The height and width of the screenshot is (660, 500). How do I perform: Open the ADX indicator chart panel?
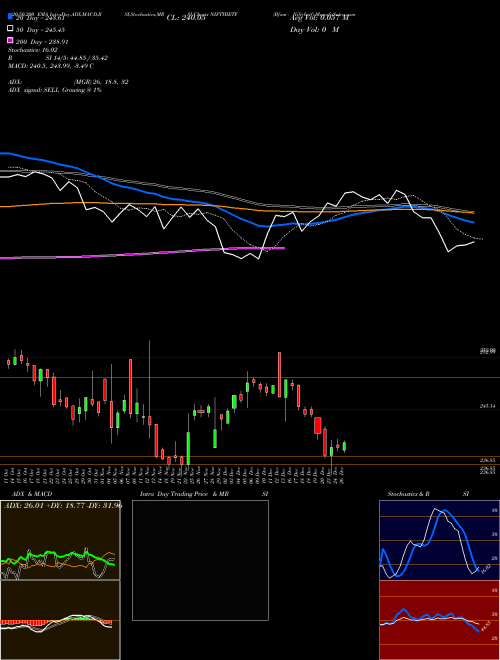tap(60, 540)
